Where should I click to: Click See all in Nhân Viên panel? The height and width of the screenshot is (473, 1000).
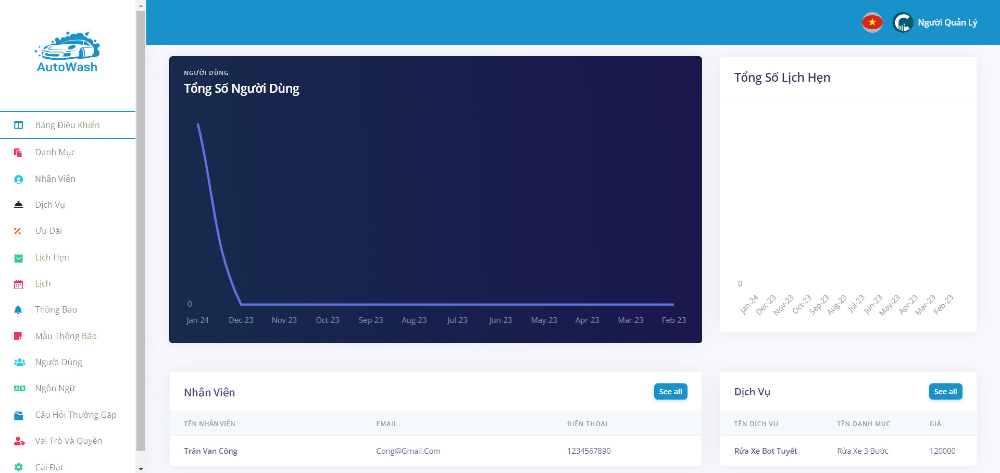coord(670,392)
